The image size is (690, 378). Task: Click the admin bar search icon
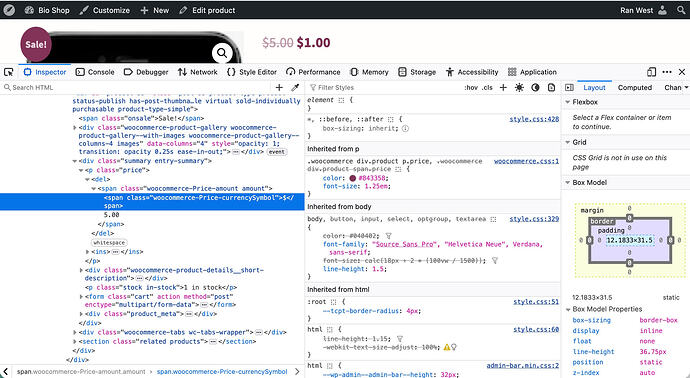[681, 10]
